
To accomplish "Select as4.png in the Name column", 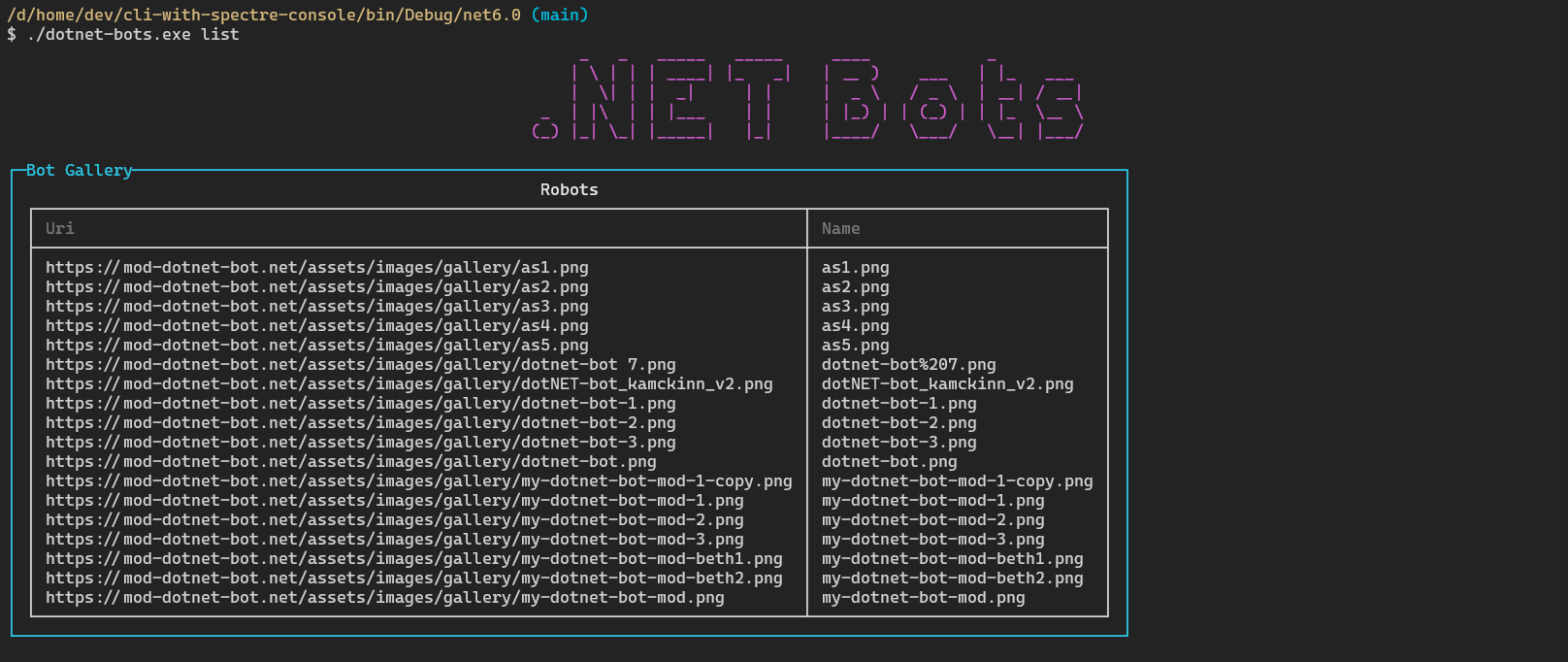I will [856, 325].
